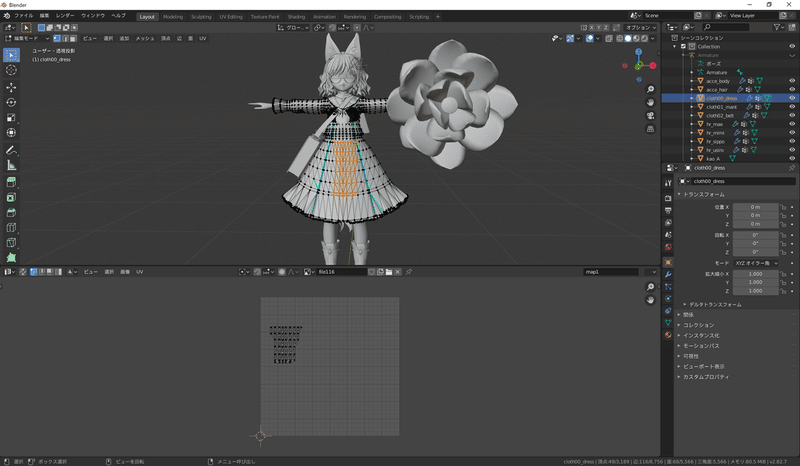Click the Options button in viewport header
The height and width of the screenshot is (466, 800).
[638, 27]
